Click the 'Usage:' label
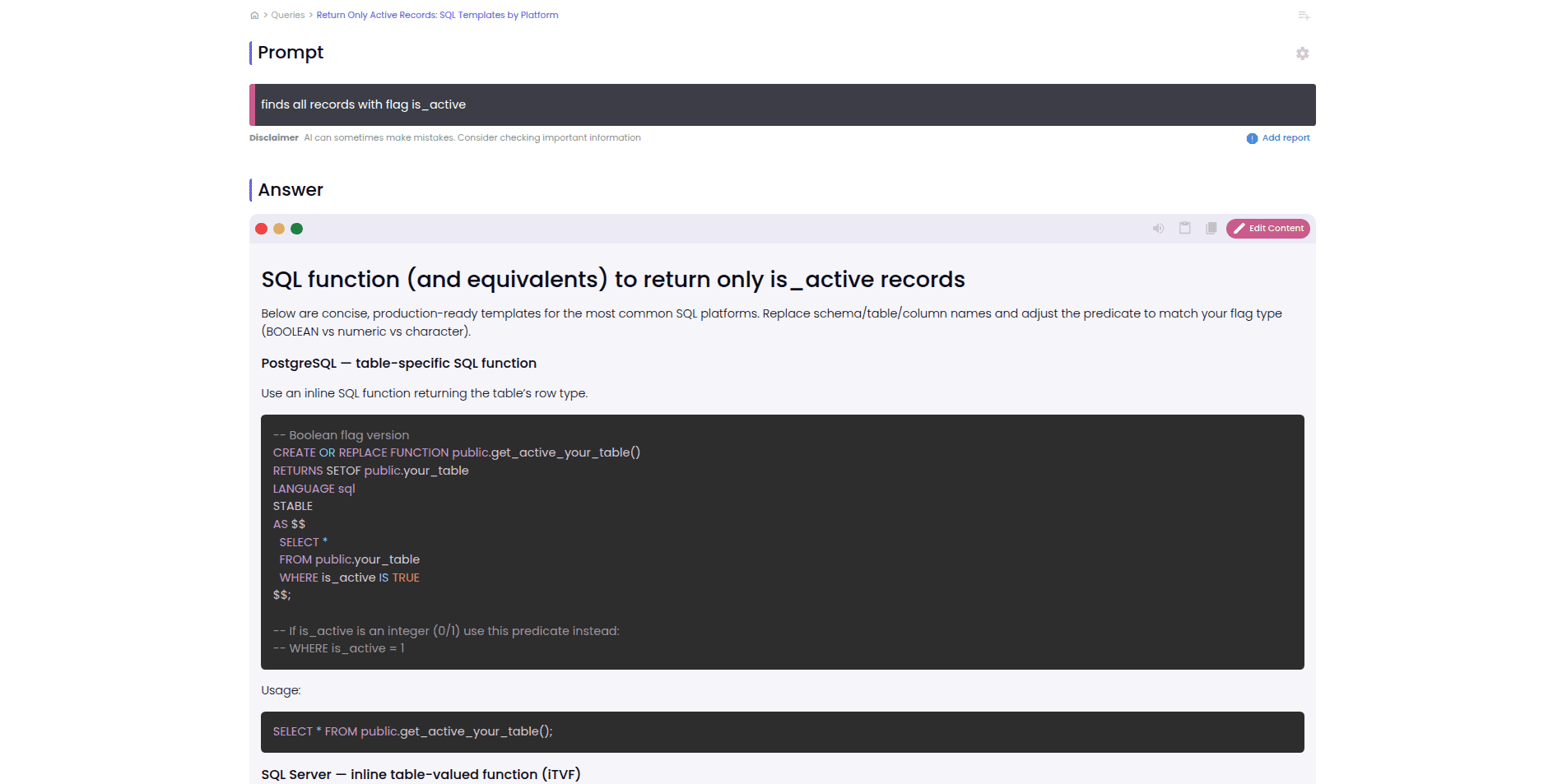Image resolution: width=1567 pixels, height=784 pixels. pyautogui.click(x=281, y=690)
